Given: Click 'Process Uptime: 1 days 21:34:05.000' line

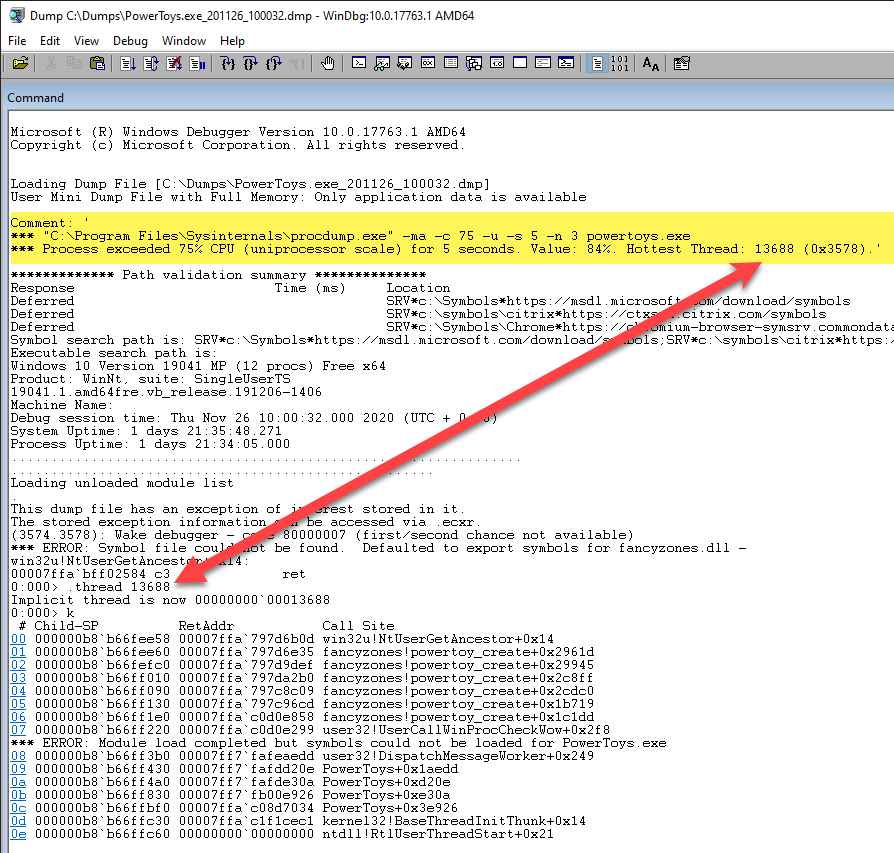Looking at the screenshot, I should point(150,444).
